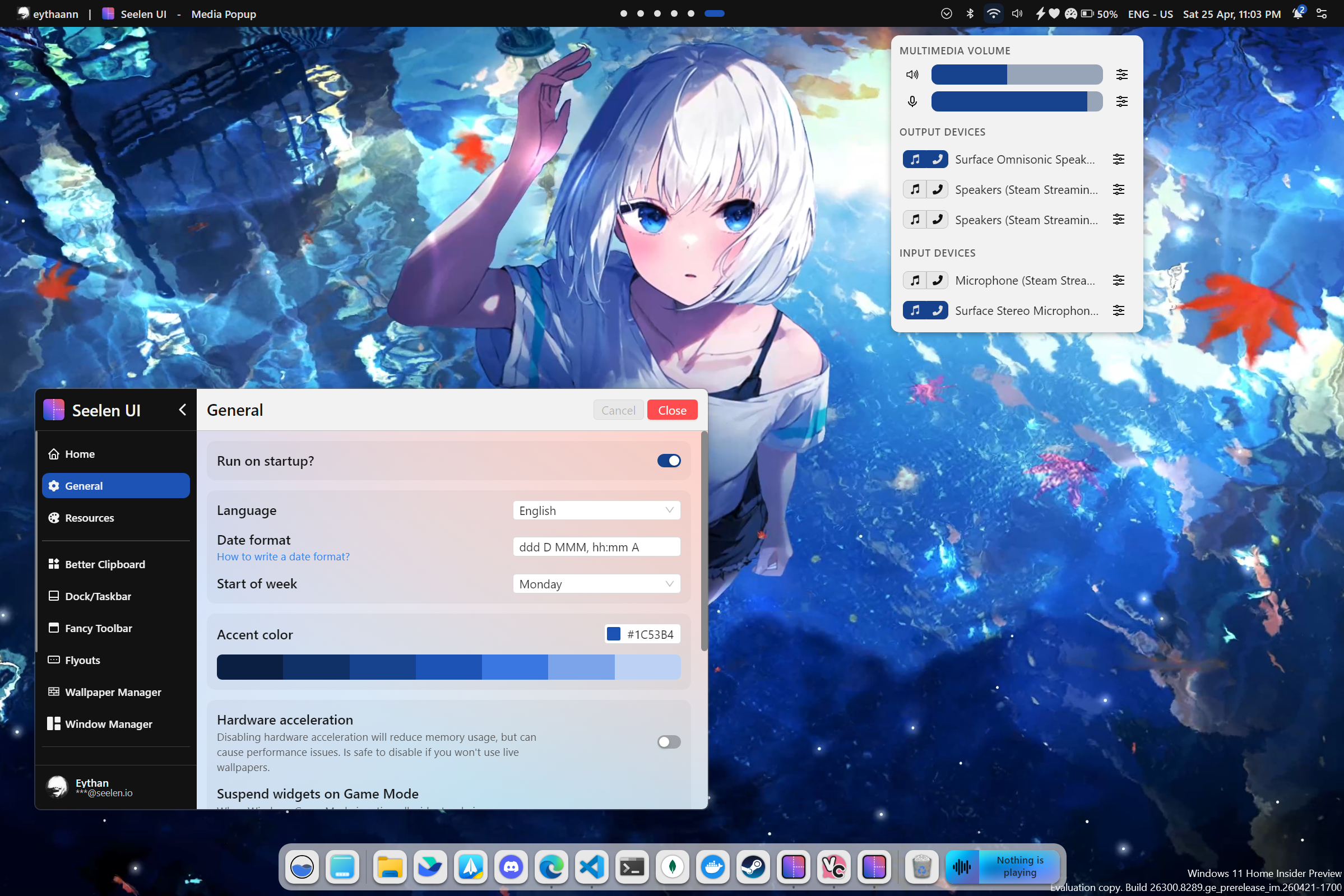Enable the Hardware acceleration toggle

[x=669, y=742]
